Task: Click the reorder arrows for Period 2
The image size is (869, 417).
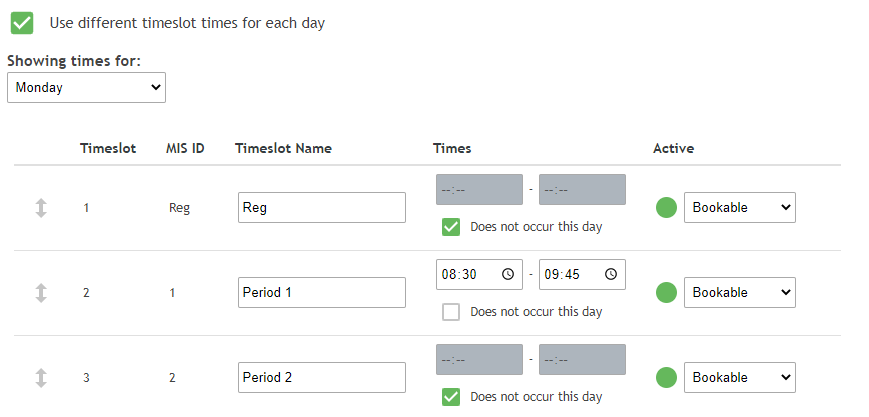Action: (41, 378)
